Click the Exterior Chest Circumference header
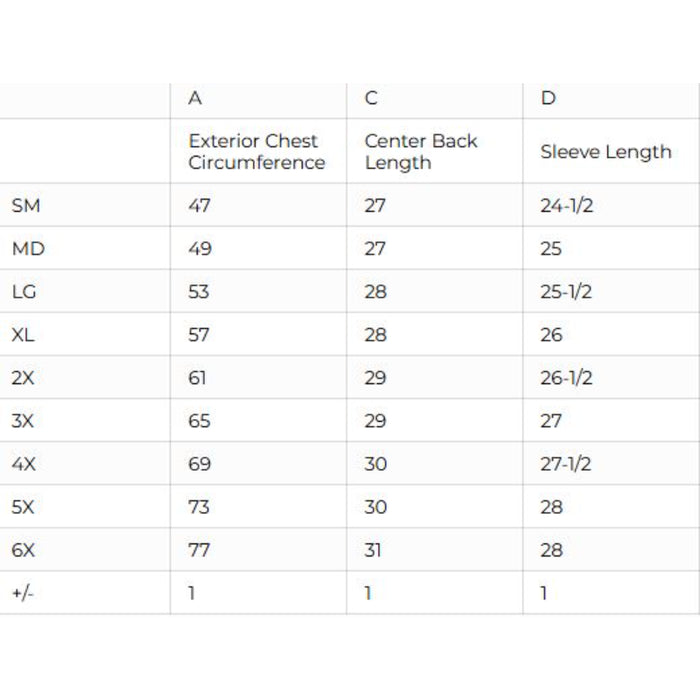Viewport: 700px width, 700px height. pyautogui.click(x=256, y=152)
